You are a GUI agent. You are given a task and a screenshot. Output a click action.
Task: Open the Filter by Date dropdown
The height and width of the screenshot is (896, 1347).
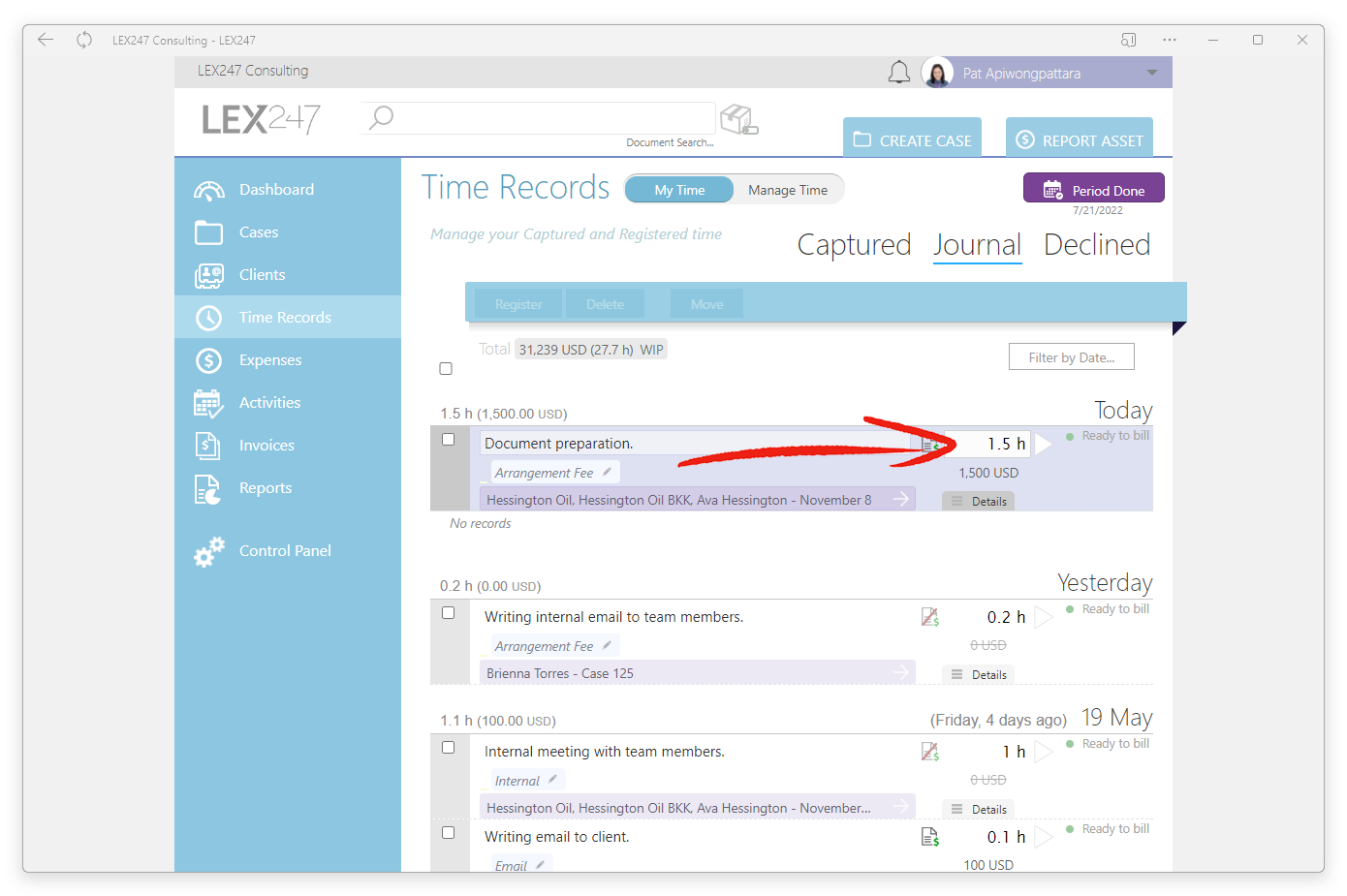(x=1071, y=357)
